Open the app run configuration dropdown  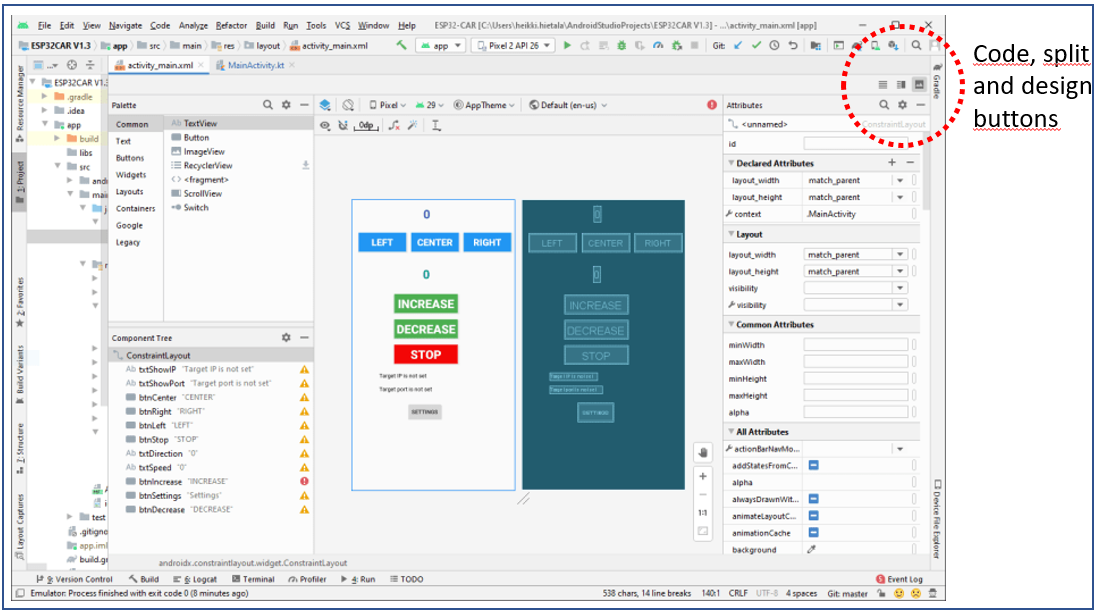coord(441,45)
